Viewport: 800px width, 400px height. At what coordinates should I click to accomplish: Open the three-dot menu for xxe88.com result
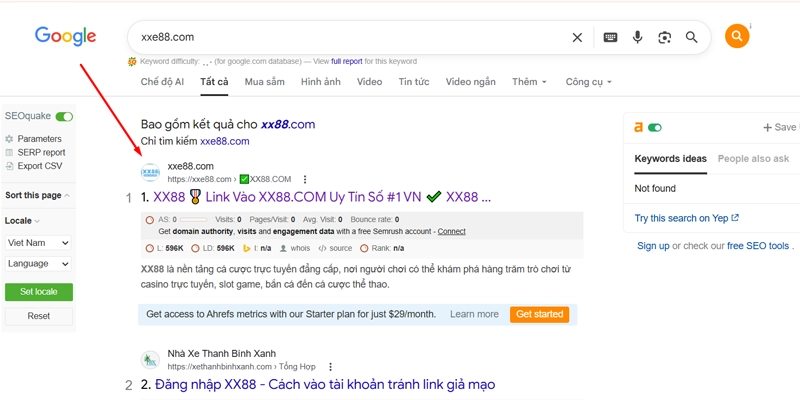click(x=306, y=179)
